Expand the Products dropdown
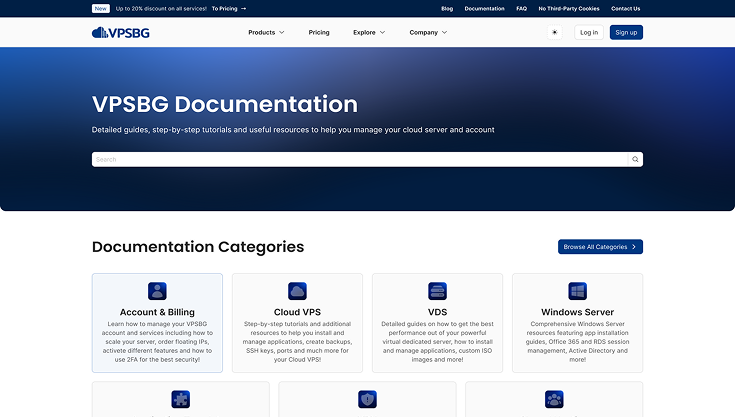This screenshot has height=417, width=735. 266,32
